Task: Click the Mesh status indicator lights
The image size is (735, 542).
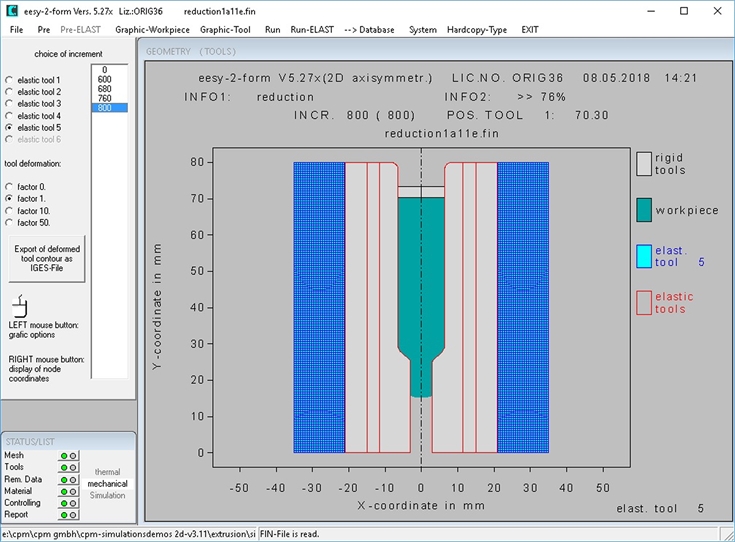Action: pos(68,456)
